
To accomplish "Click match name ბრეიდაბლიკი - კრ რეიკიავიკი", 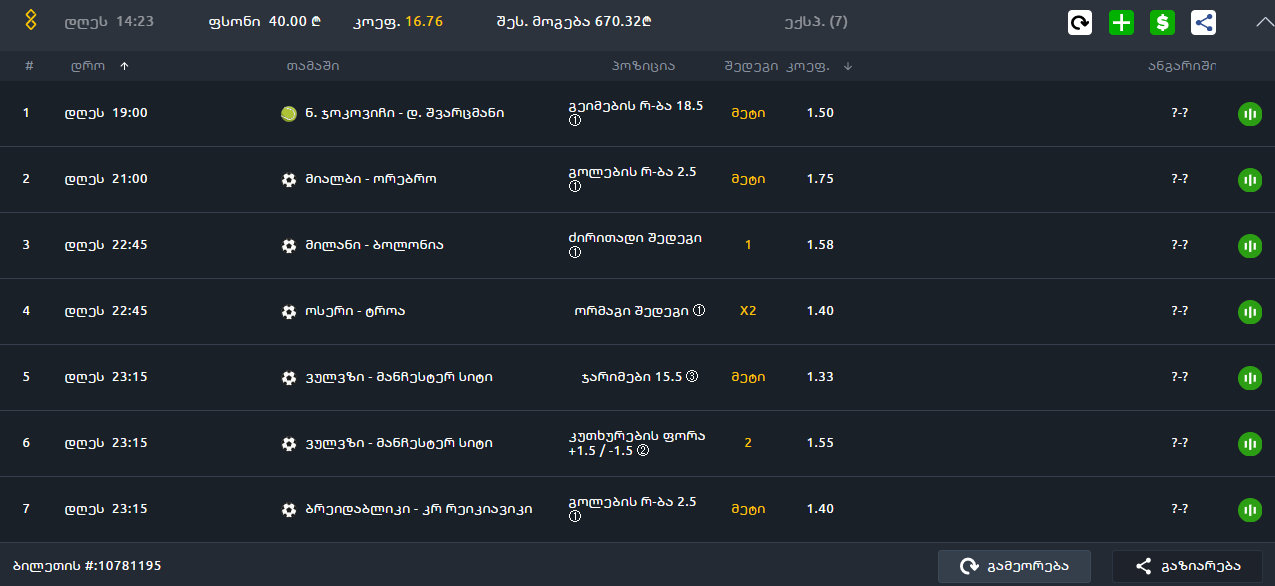I will 419,509.
